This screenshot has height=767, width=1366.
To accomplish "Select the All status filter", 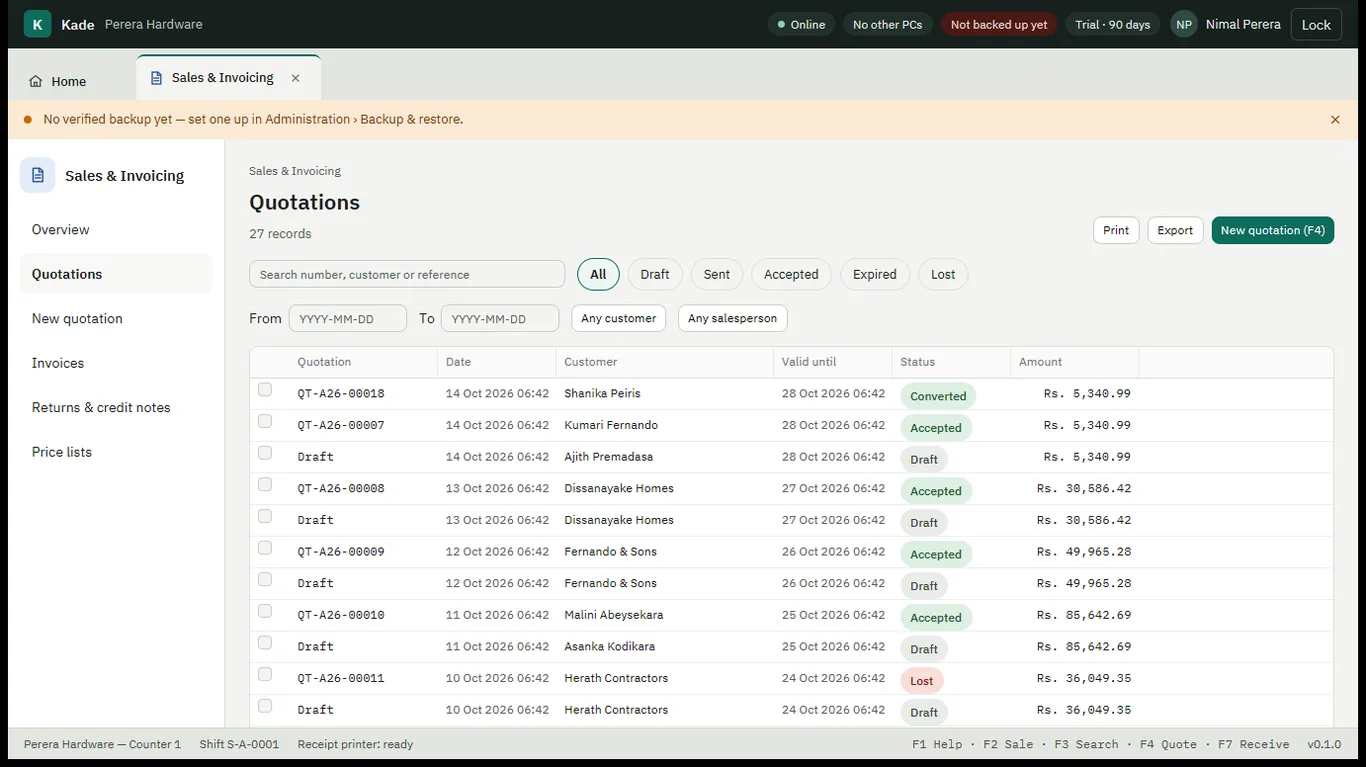I will pyautogui.click(x=598, y=275).
